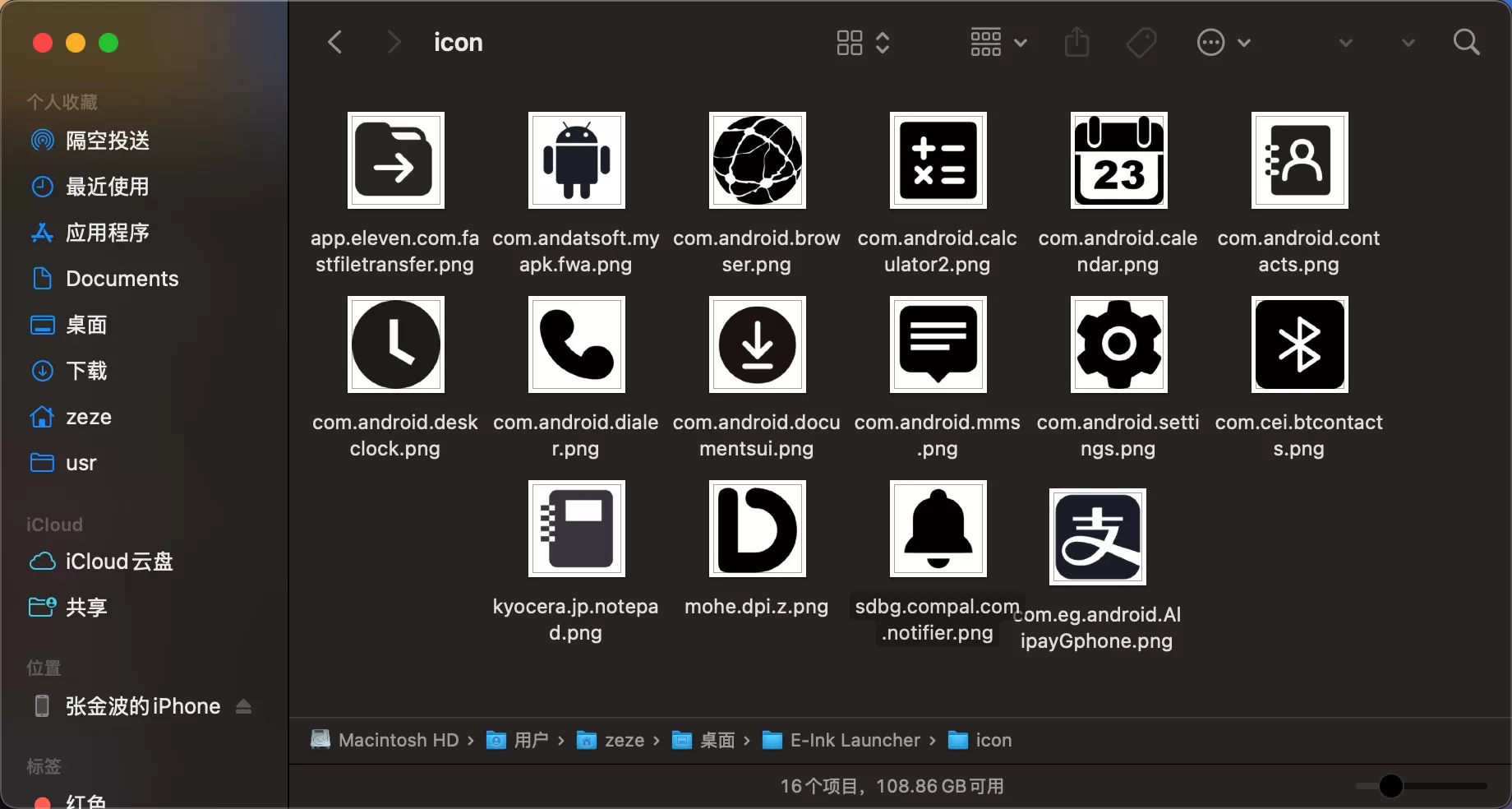Open the group-by options dropdown

998,42
